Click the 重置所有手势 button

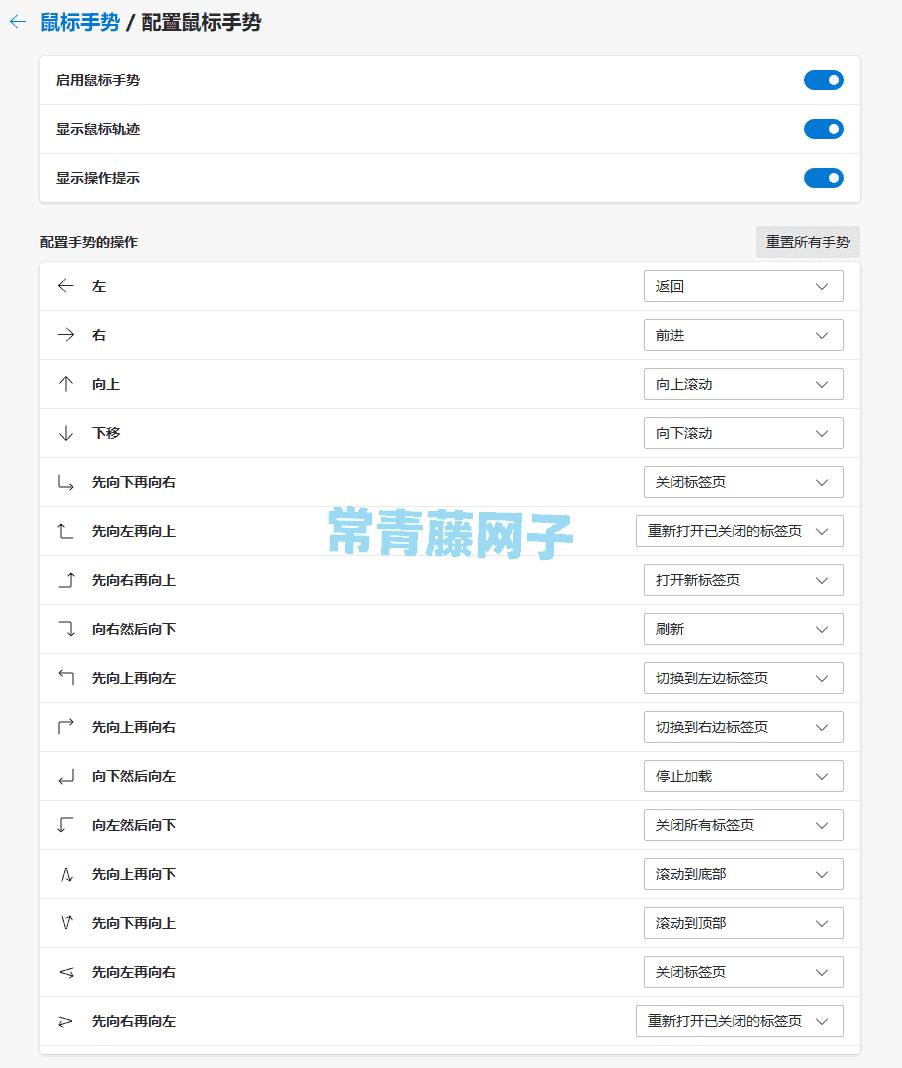point(807,242)
